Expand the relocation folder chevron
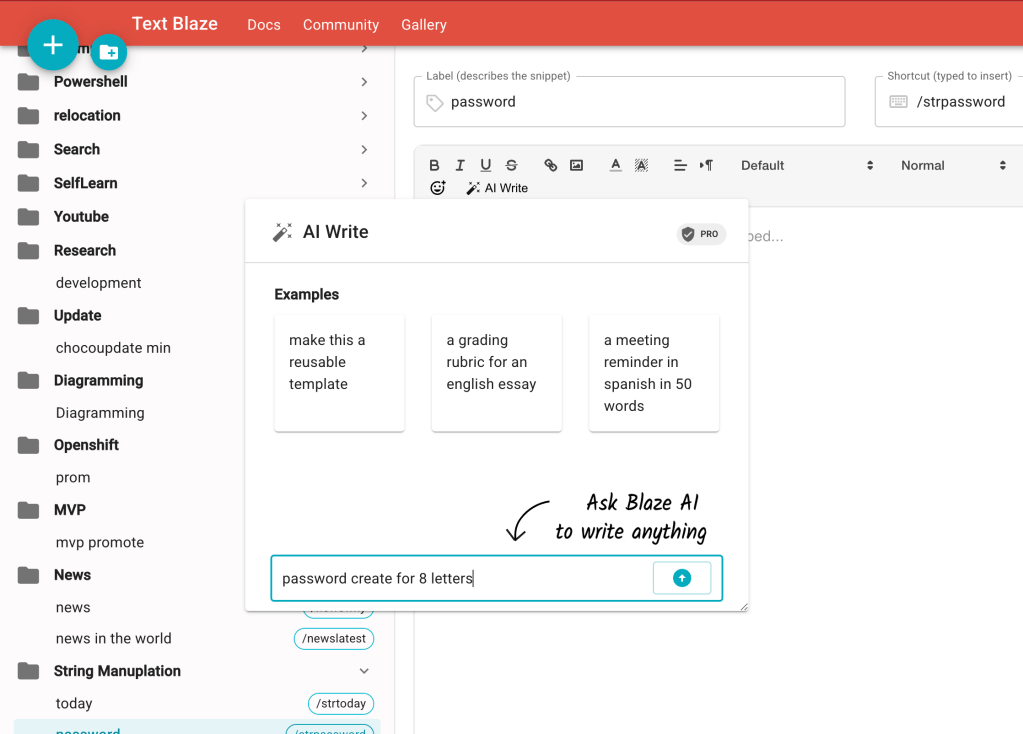Image resolution: width=1023 pixels, height=734 pixels. pyautogui.click(x=364, y=115)
